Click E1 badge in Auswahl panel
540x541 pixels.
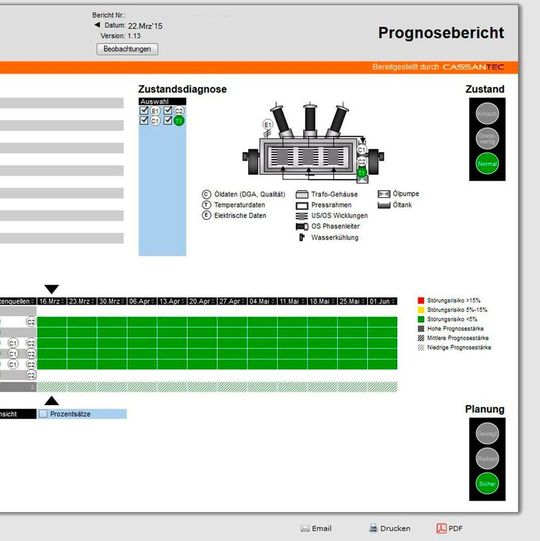pos(155,111)
